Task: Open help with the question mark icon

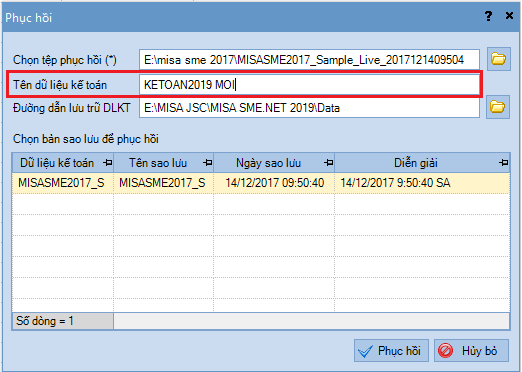Action: click(488, 16)
